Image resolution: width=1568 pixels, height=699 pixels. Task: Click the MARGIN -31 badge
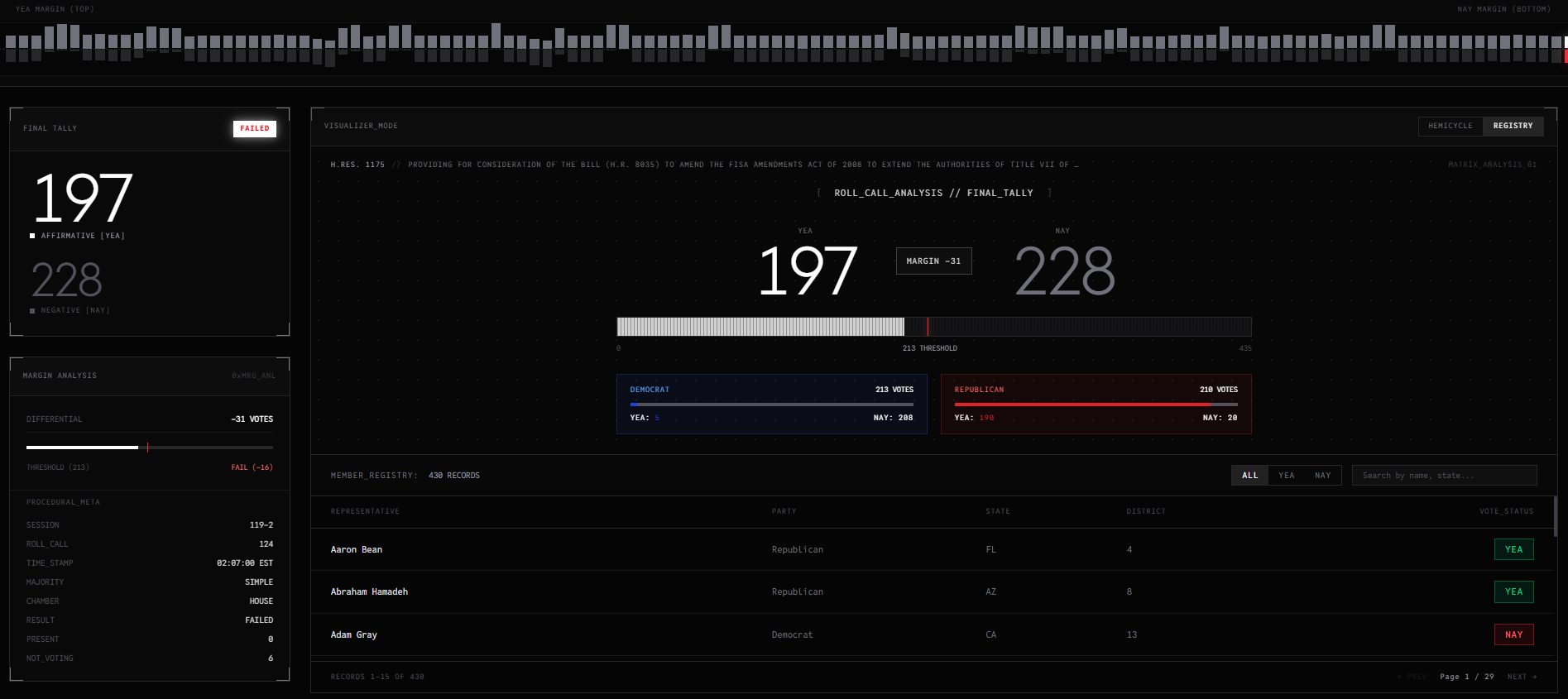(933, 261)
